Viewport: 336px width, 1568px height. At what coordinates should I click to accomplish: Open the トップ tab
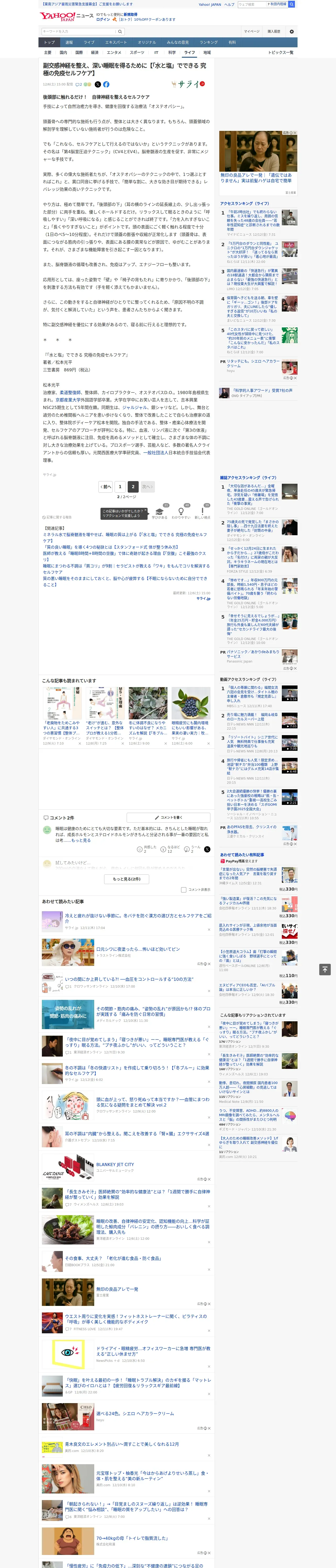click(x=49, y=42)
